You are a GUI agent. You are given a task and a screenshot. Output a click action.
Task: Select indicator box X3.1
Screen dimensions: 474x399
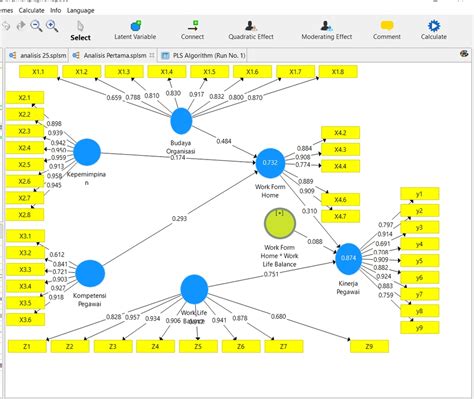25,236
